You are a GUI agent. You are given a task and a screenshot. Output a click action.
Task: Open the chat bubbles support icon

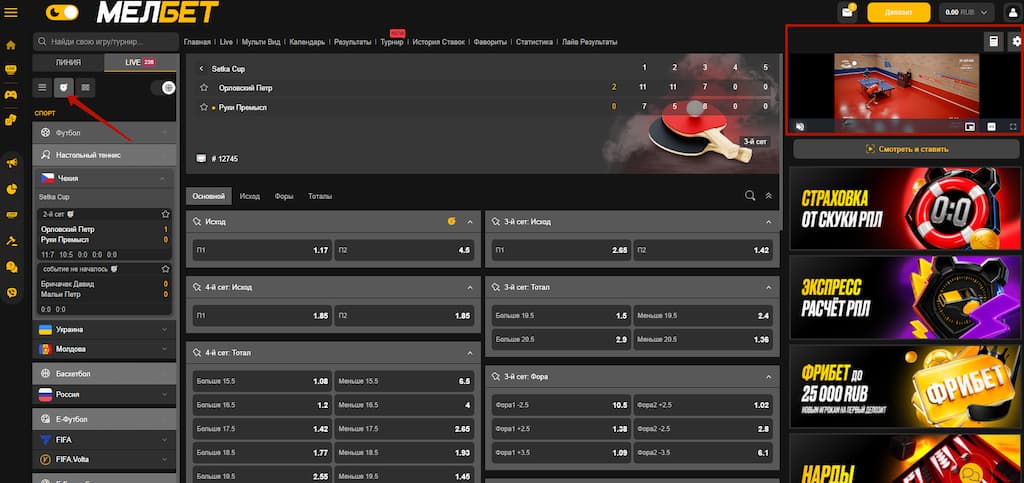point(10,266)
